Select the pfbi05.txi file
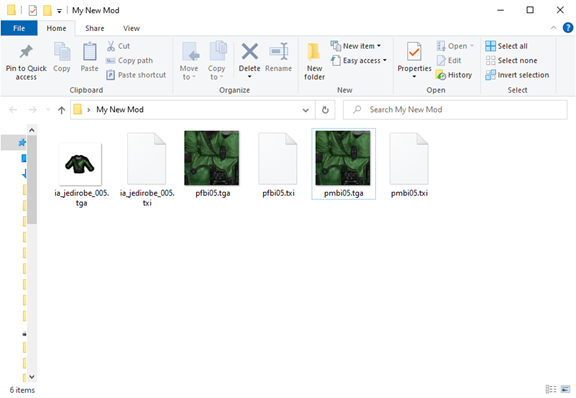Screen dimensions: 576x398 coord(278,165)
